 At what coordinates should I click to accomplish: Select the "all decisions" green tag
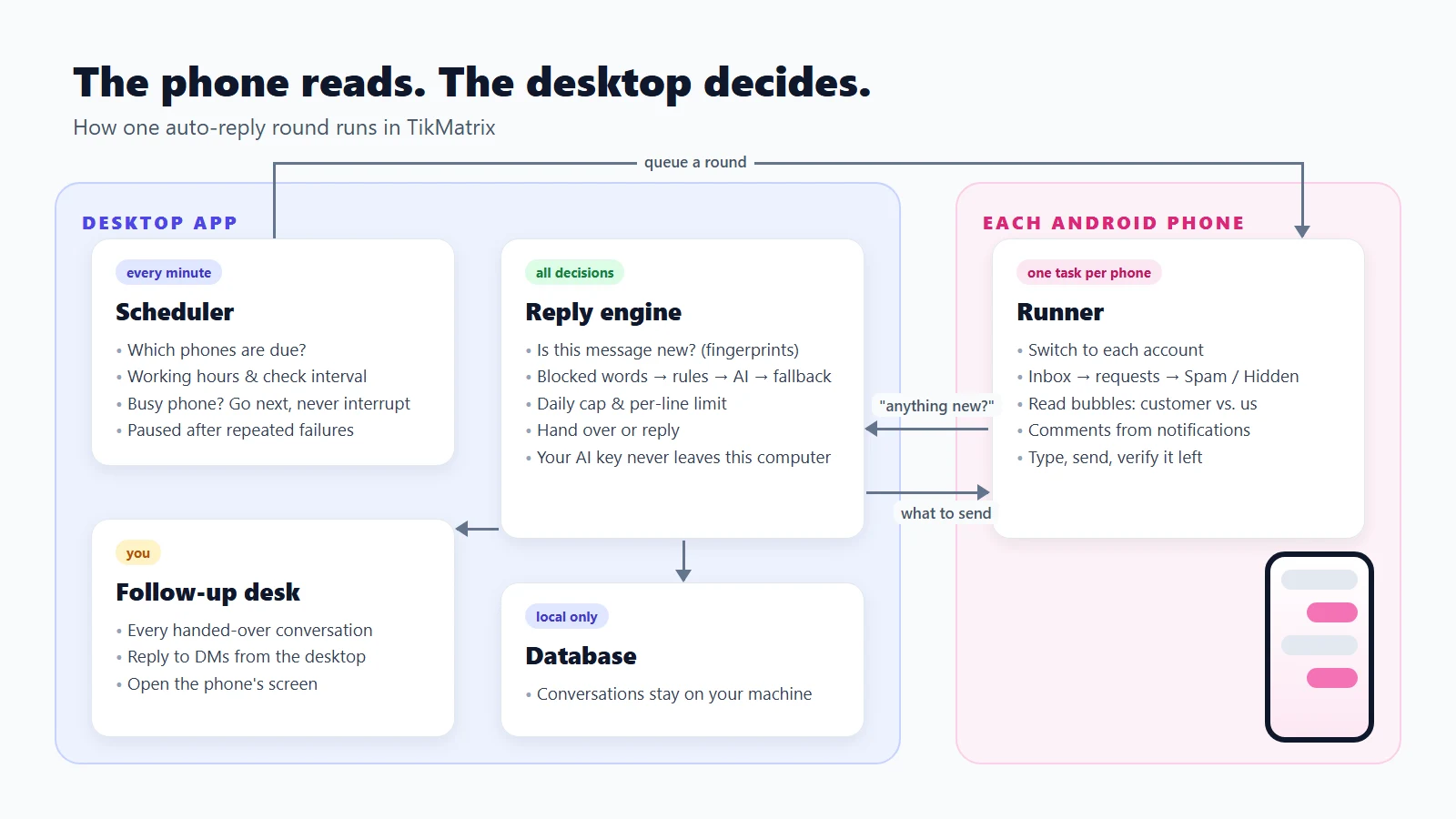[574, 272]
